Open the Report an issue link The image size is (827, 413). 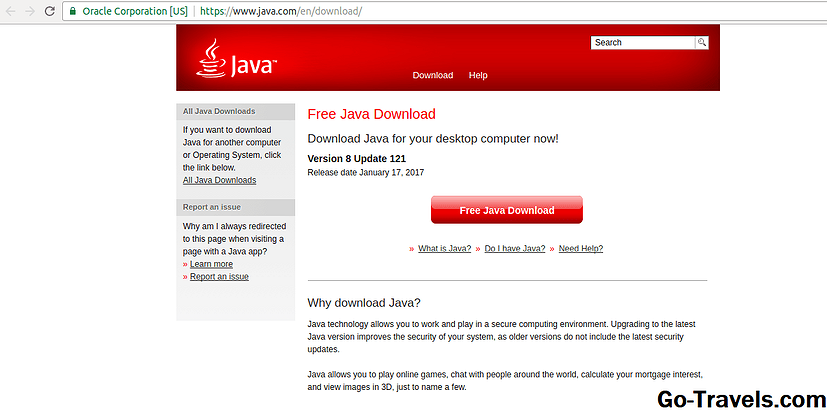tap(219, 277)
